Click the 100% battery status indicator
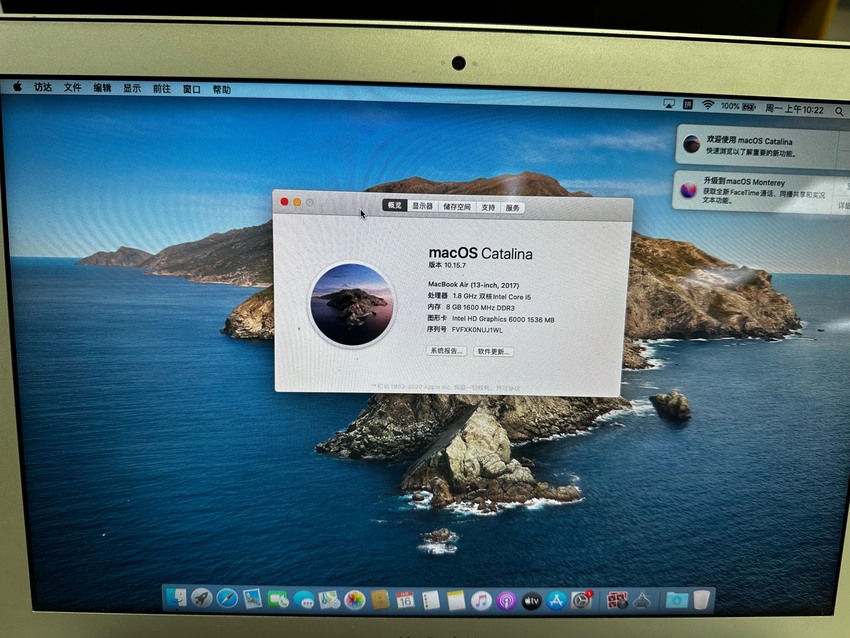This screenshot has width=850, height=638. (738, 107)
